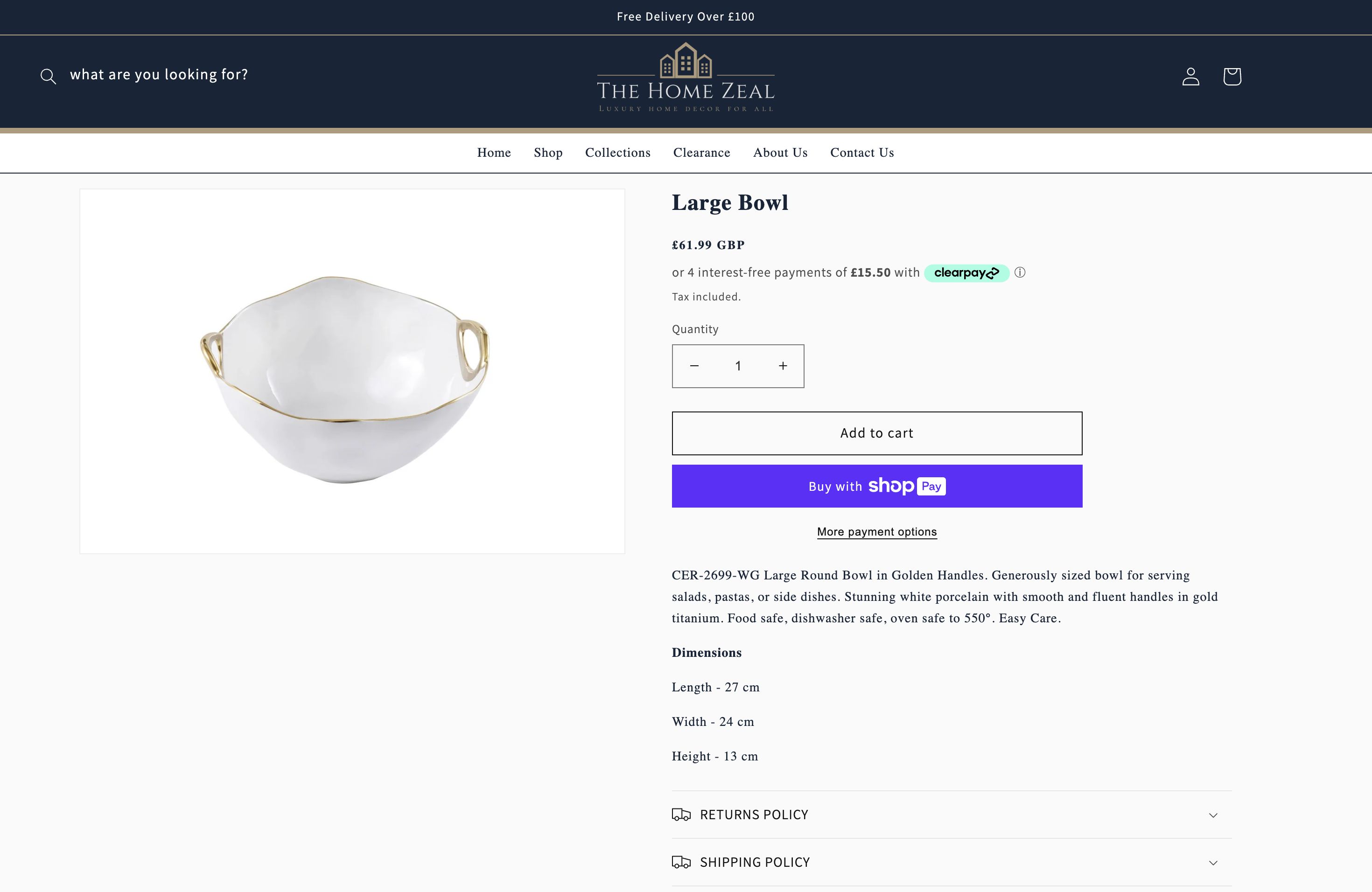Click the Returns Policy truck icon
Image resolution: width=1372 pixels, height=892 pixels.
(x=683, y=815)
